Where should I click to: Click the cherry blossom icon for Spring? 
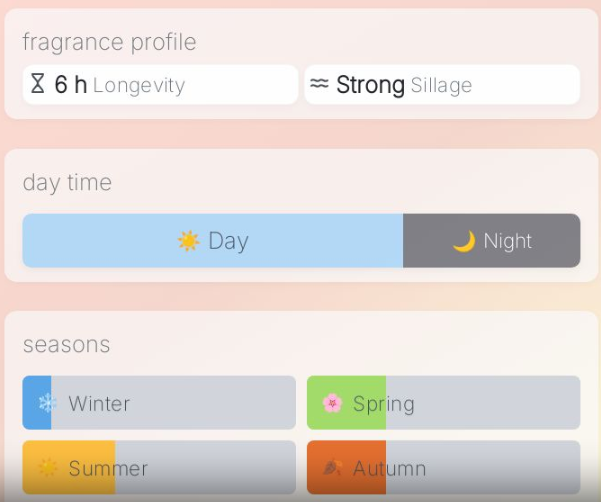click(332, 404)
